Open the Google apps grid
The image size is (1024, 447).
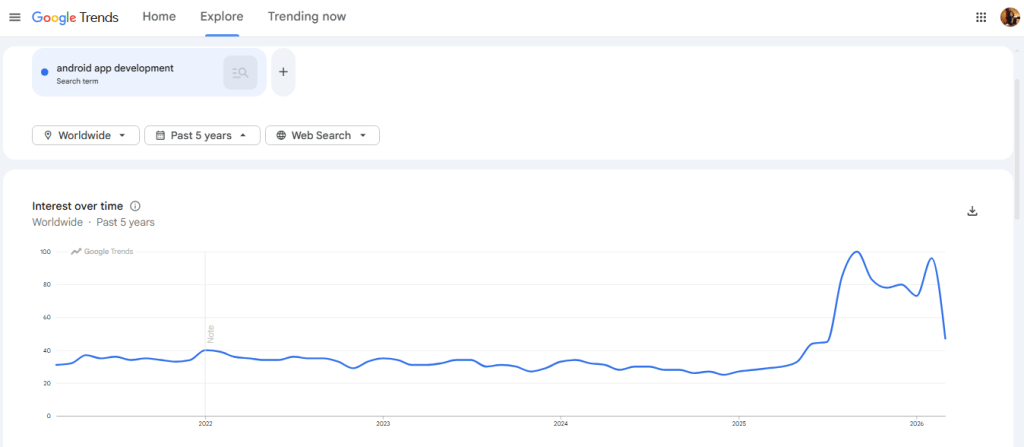981,17
